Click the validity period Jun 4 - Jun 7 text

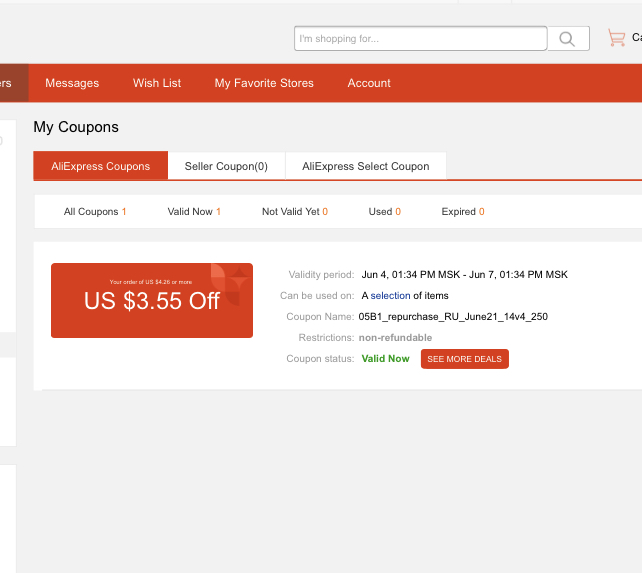coord(464,274)
